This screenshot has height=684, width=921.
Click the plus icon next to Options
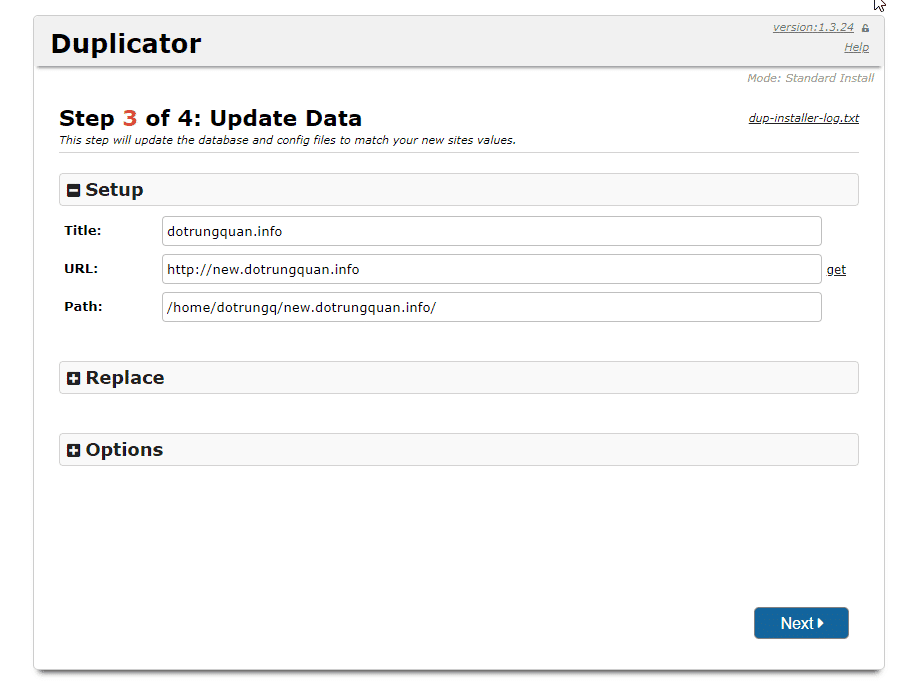(73, 449)
